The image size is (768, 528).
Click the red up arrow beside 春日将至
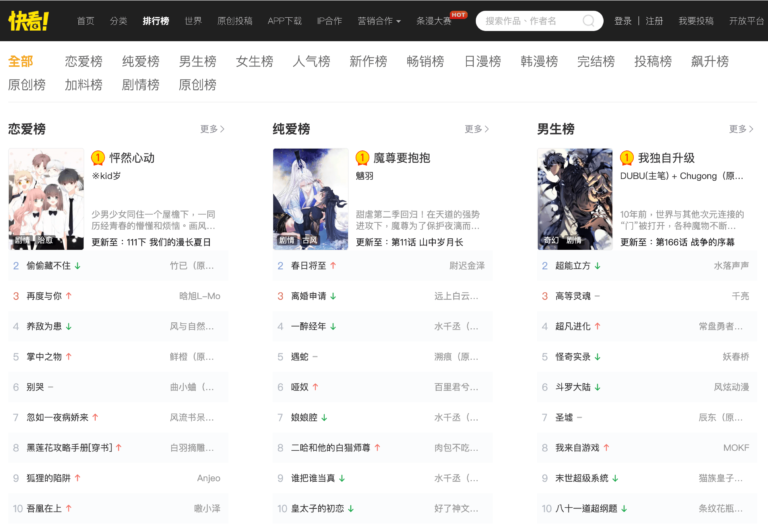pyautogui.click(x=333, y=266)
